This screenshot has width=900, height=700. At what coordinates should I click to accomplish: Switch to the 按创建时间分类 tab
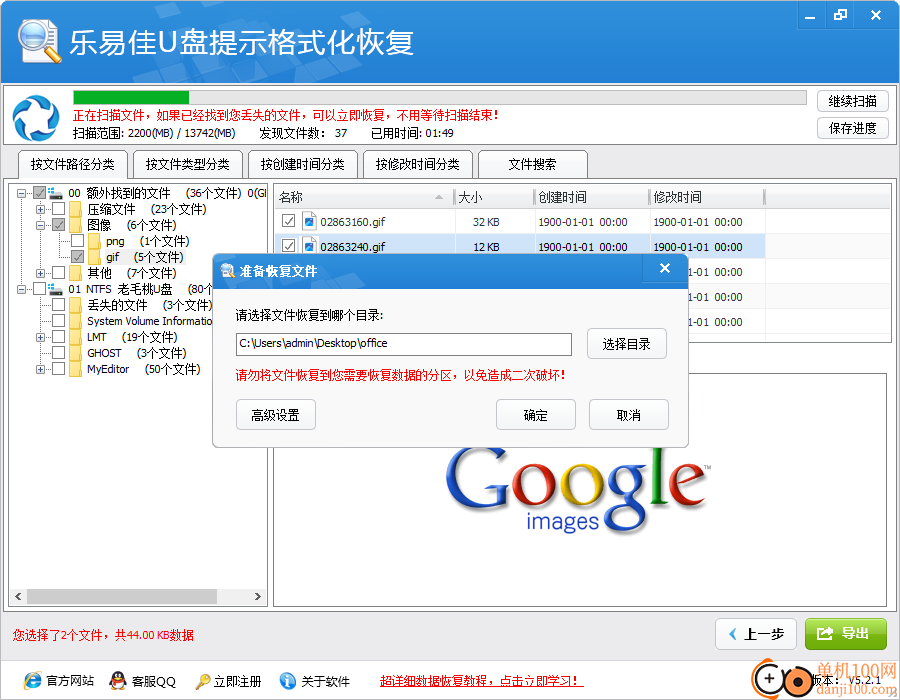[x=302, y=165]
